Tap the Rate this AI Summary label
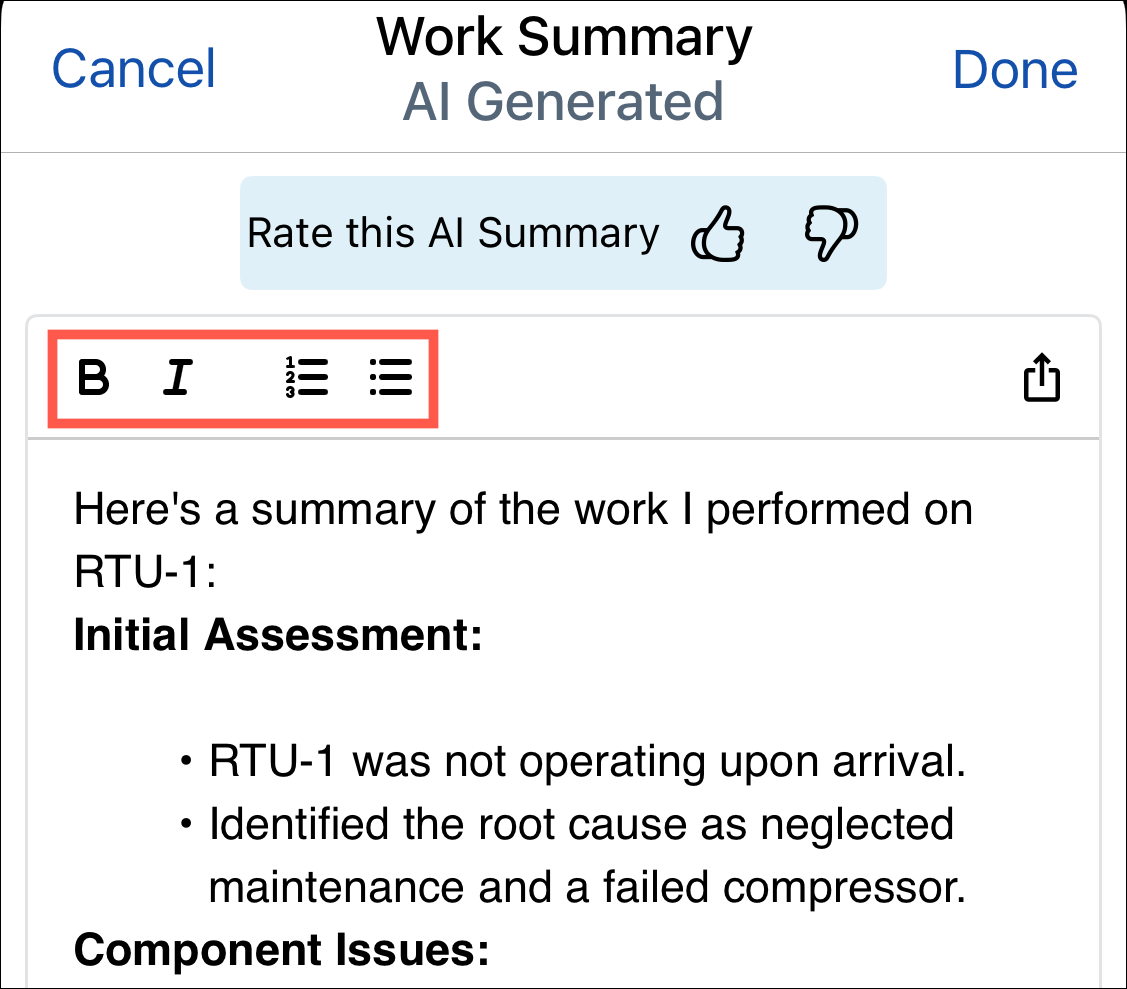Viewport: 1127px width, 989px height. pos(453,233)
